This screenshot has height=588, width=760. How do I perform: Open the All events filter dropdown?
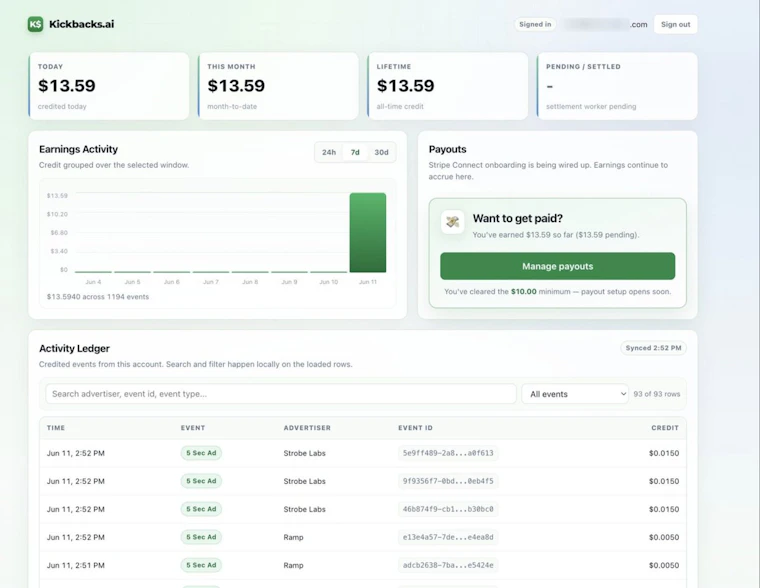[575, 394]
